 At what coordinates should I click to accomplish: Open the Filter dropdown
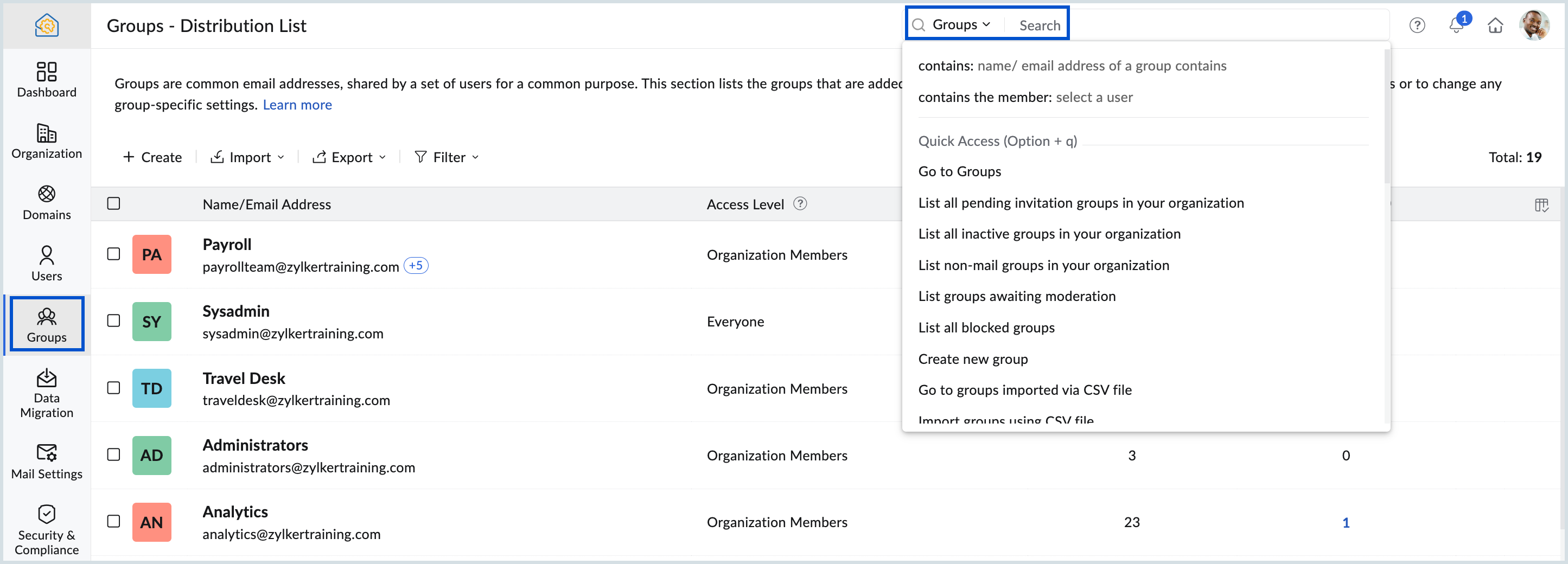pos(447,157)
